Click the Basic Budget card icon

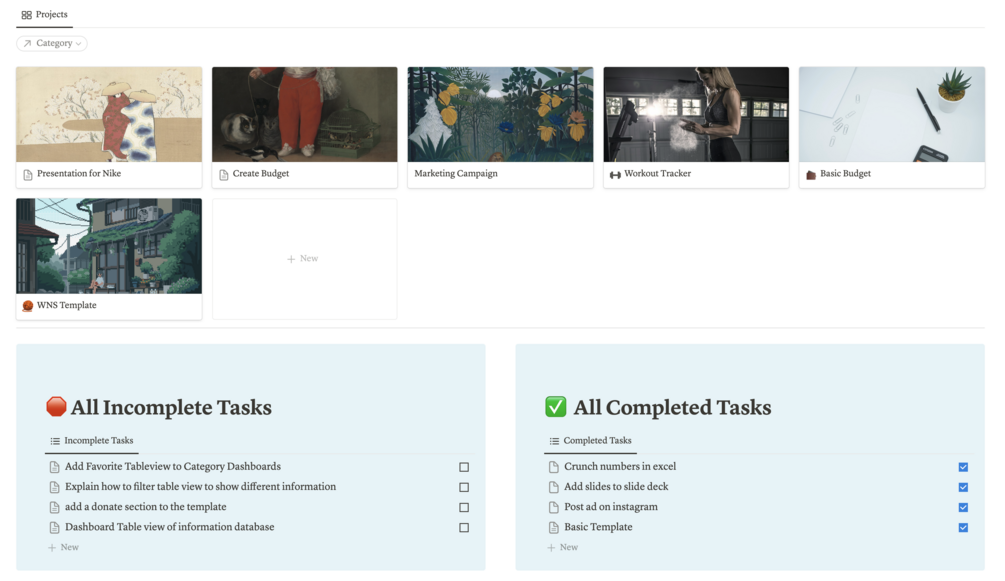[x=811, y=174]
